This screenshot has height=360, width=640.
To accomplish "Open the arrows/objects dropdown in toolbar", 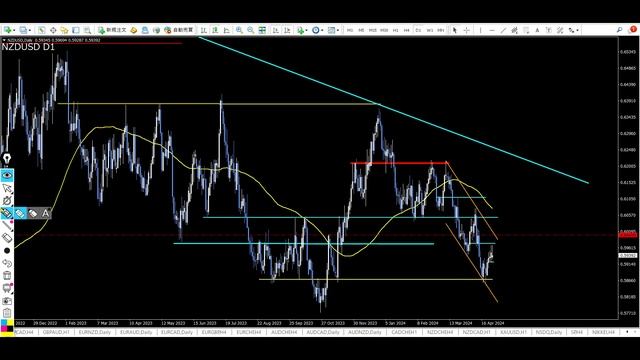I will tap(573, 30).
